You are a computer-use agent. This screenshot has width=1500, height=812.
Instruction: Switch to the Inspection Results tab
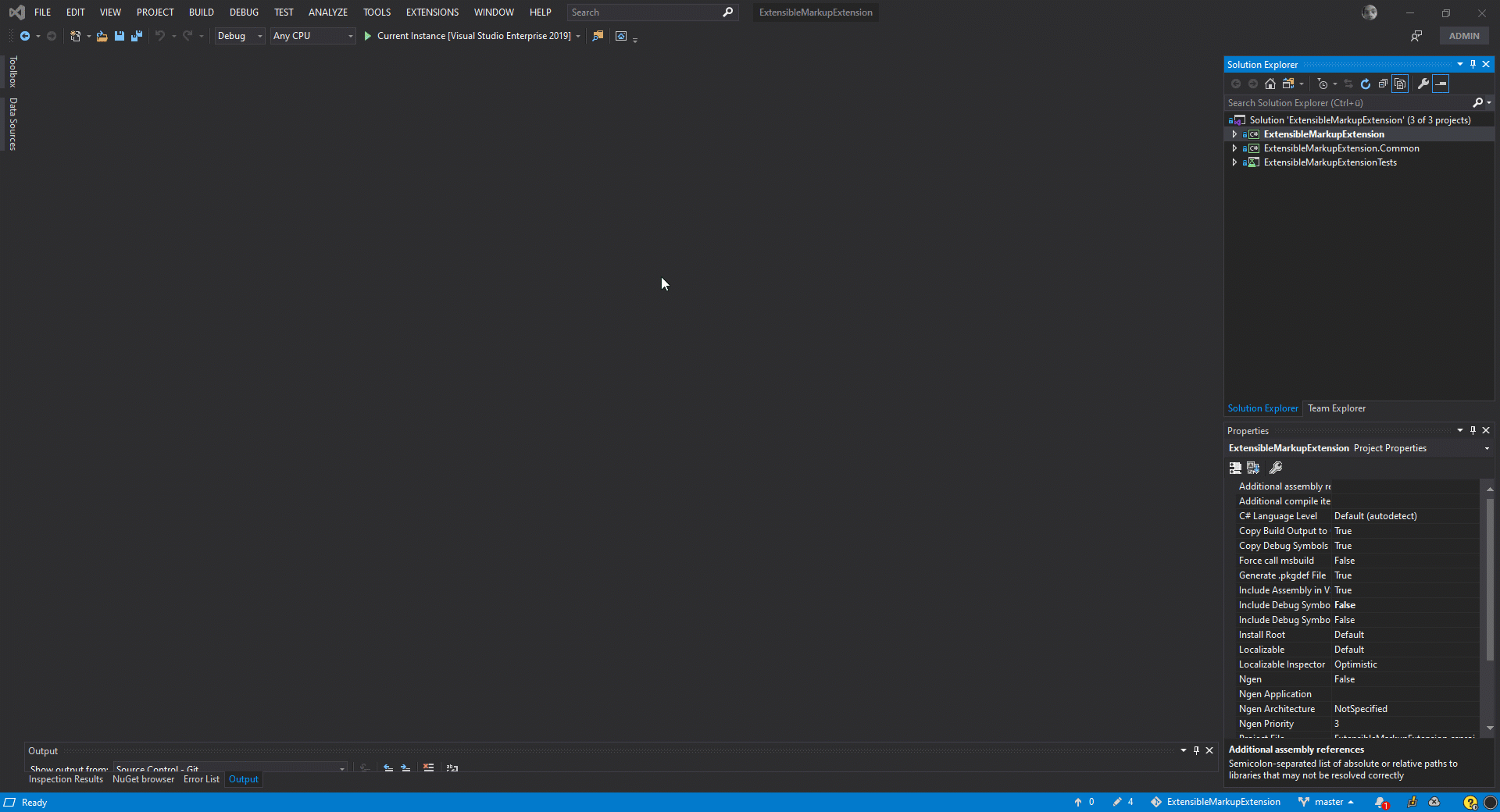click(66, 779)
